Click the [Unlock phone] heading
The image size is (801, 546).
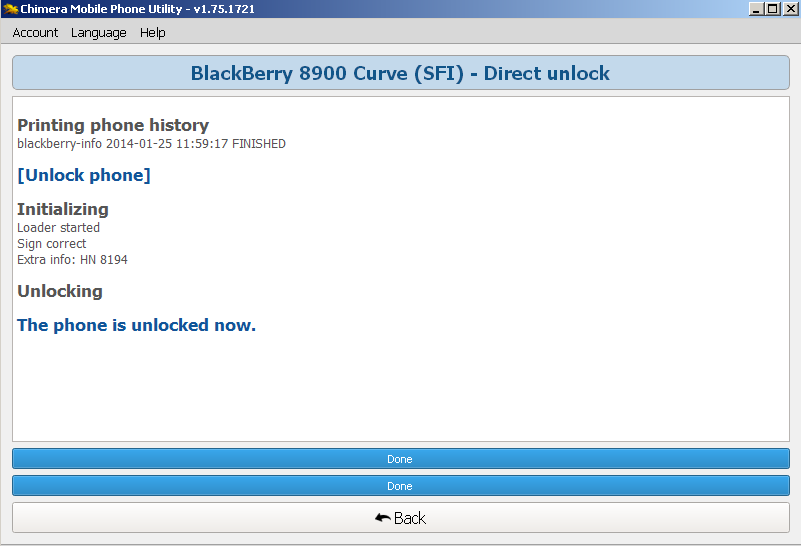tap(84, 175)
